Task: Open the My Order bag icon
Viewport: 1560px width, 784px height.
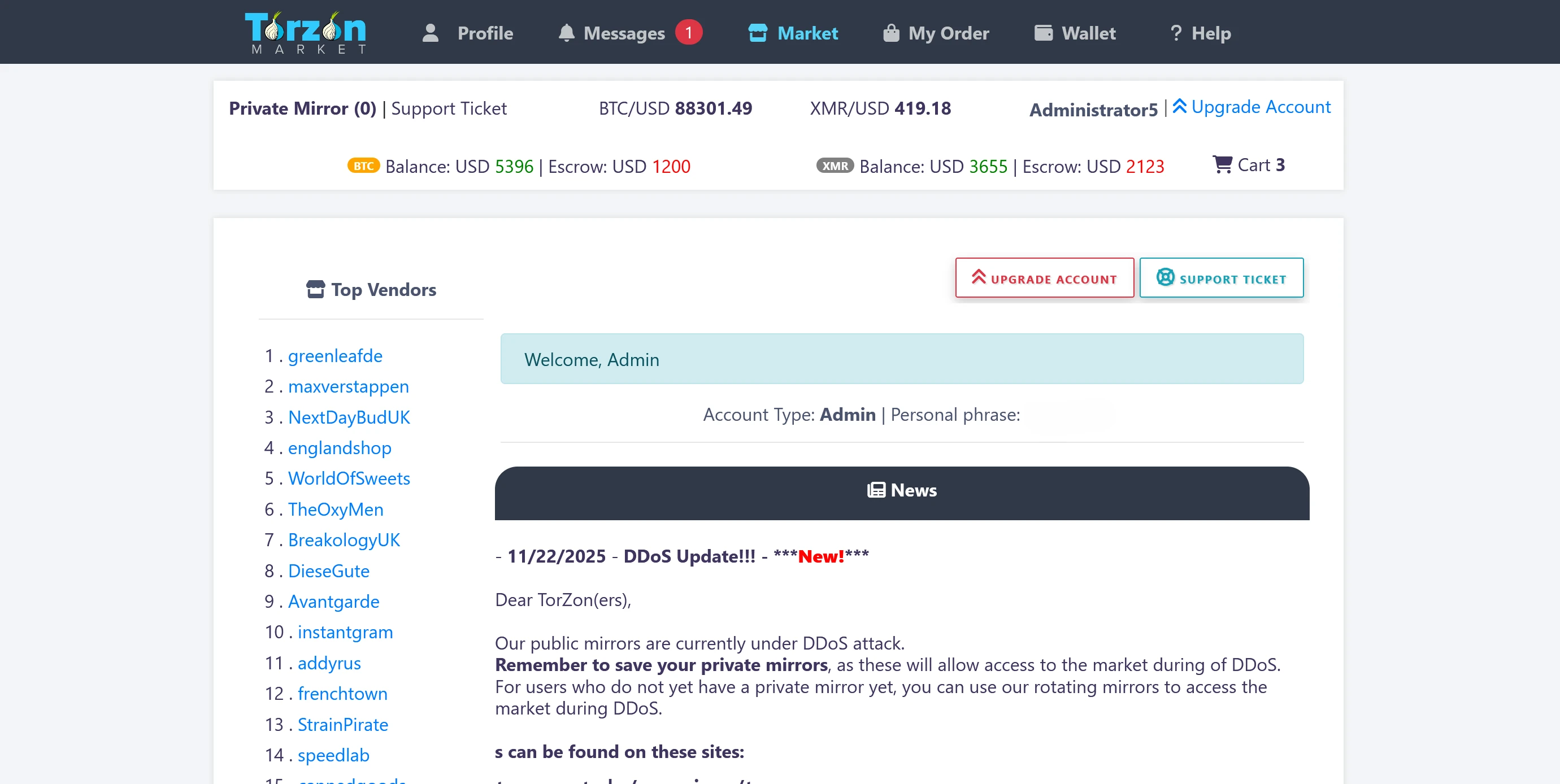Action: pos(890,33)
